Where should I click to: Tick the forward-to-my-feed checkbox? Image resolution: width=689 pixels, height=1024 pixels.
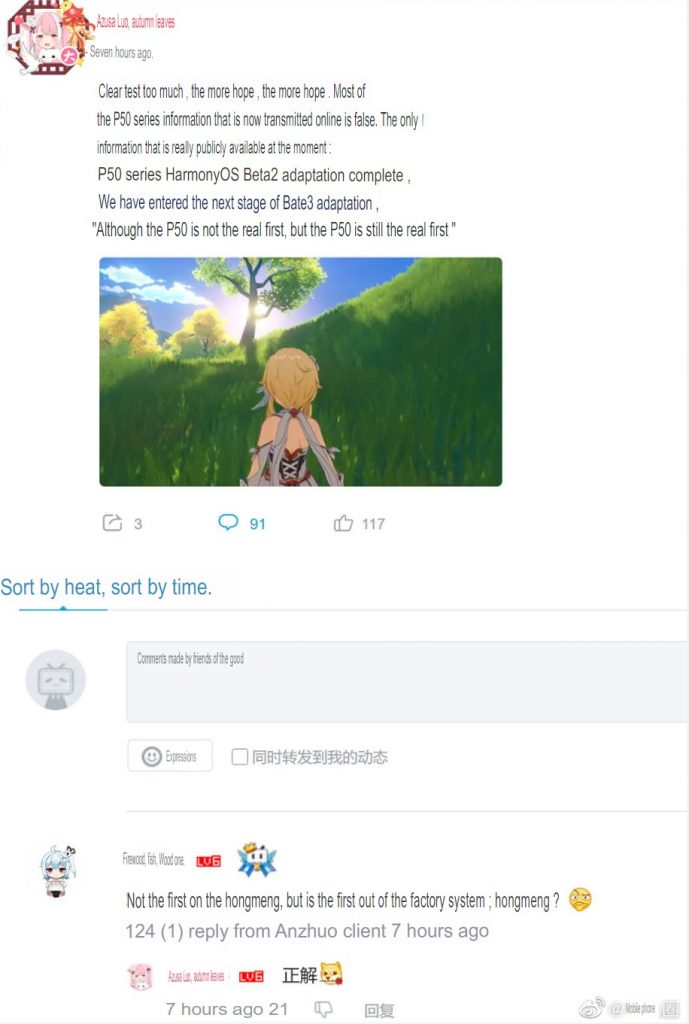point(240,757)
